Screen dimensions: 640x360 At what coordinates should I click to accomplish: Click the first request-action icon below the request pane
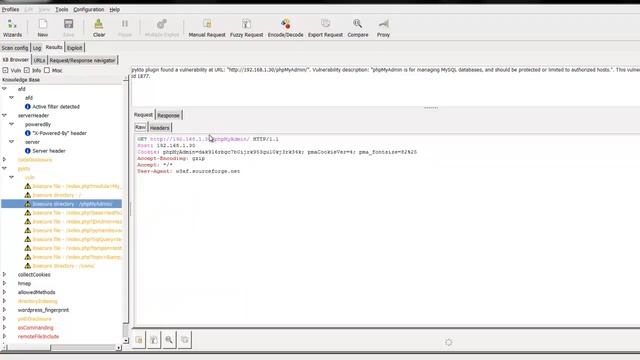[x=139, y=340]
